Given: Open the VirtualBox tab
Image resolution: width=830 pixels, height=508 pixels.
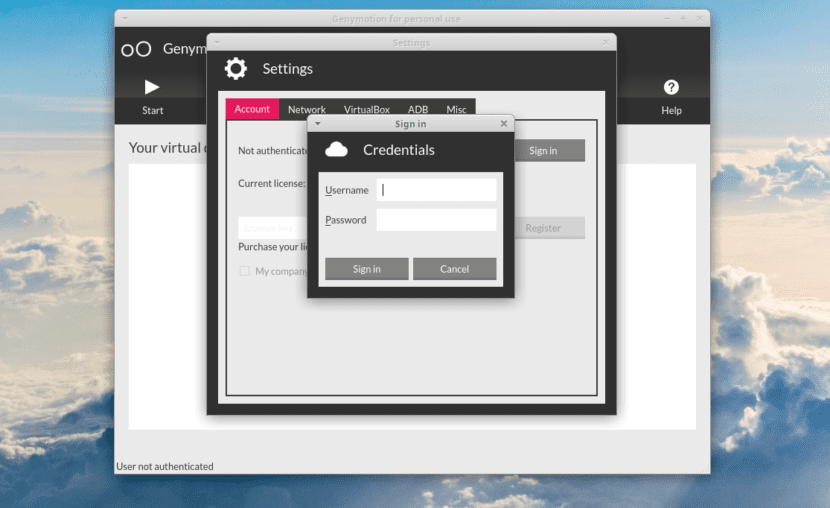Looking at the screenshot, I should [x=367, y=110].
